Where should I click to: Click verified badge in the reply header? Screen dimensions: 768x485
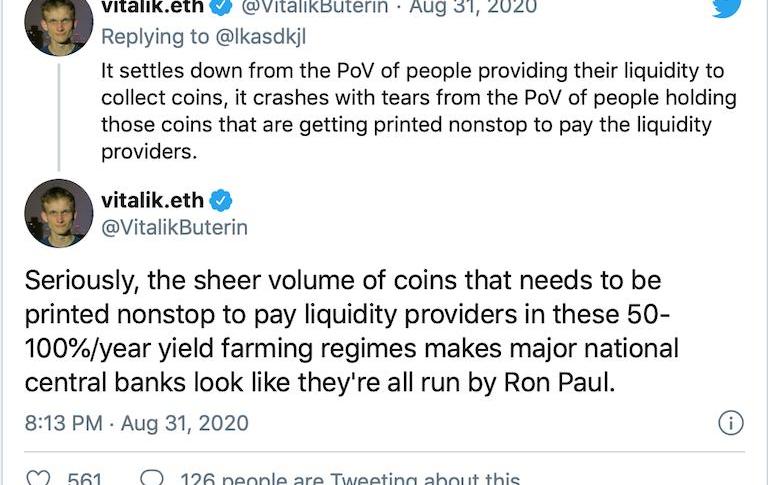(x=221, y=7)
